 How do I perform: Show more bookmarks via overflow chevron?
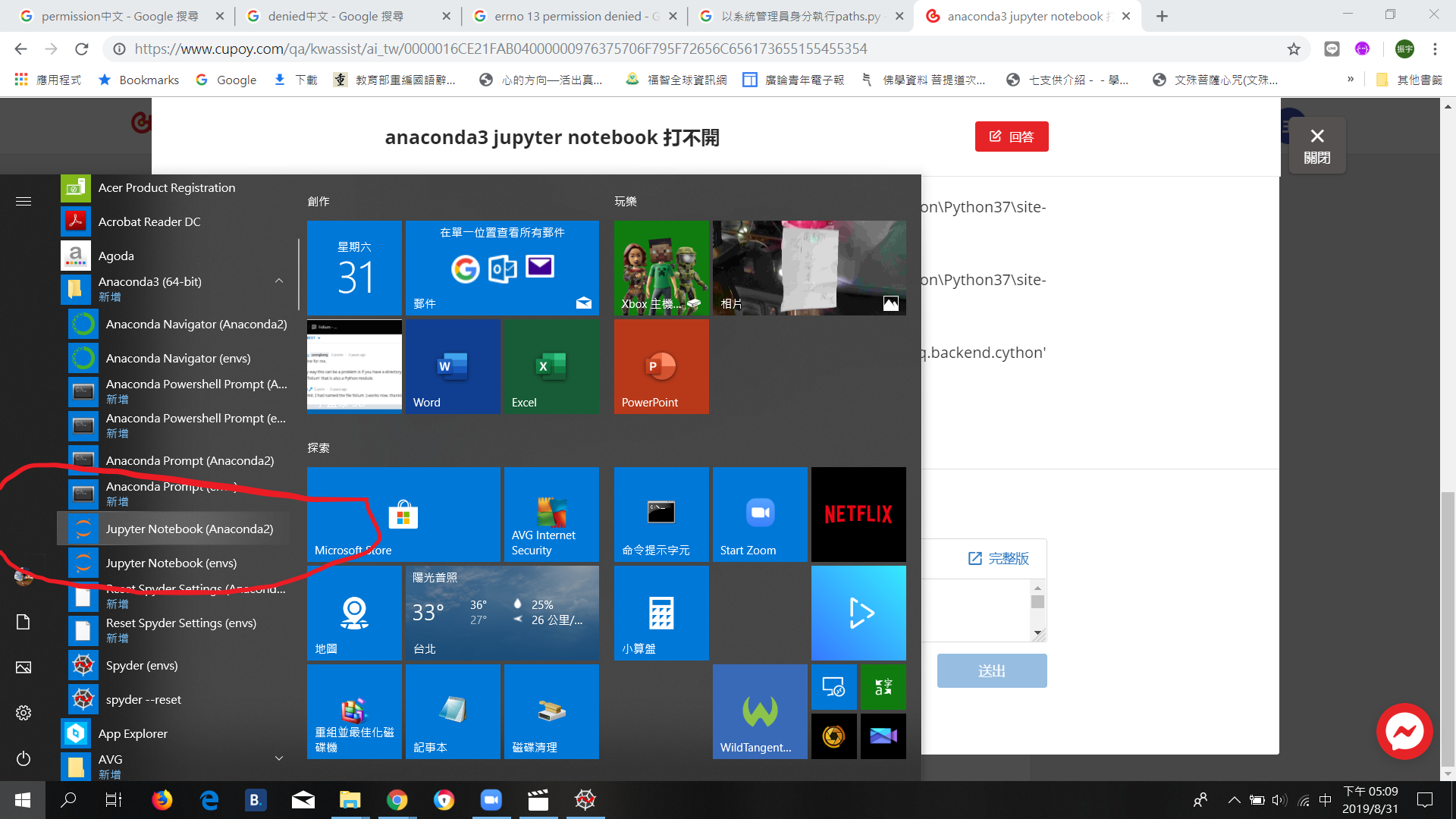pyautogui.click(x=1351, y=79)
